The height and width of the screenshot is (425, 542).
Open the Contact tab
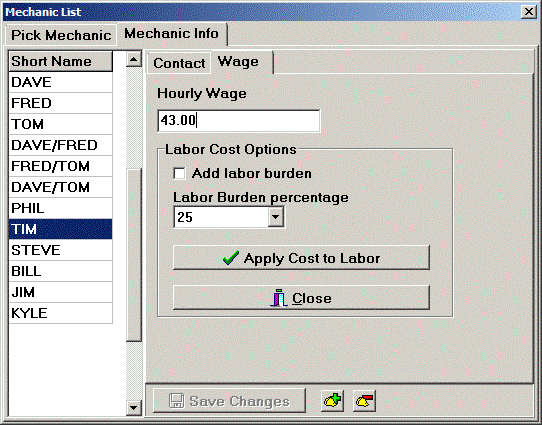[x=179, y=63]
